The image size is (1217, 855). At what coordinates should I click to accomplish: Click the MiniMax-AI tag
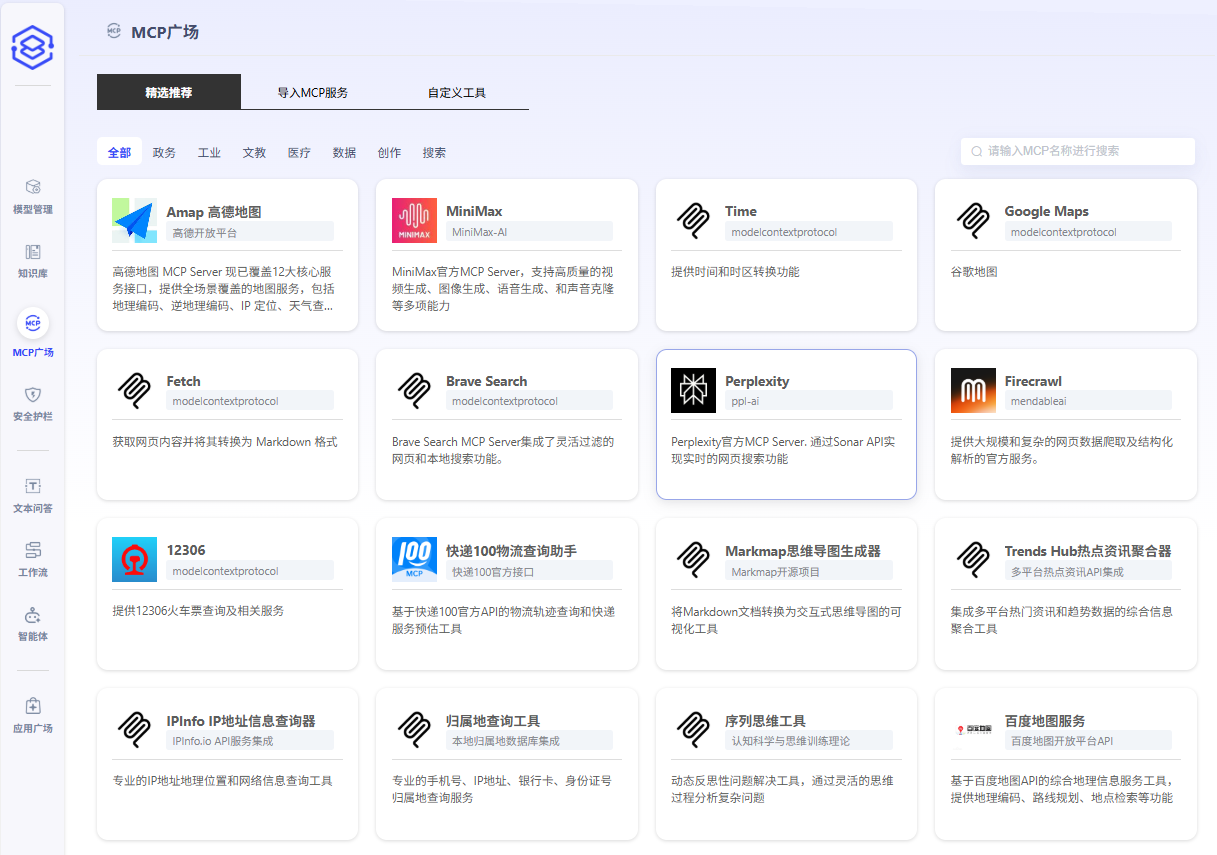[x=529, y=232]
